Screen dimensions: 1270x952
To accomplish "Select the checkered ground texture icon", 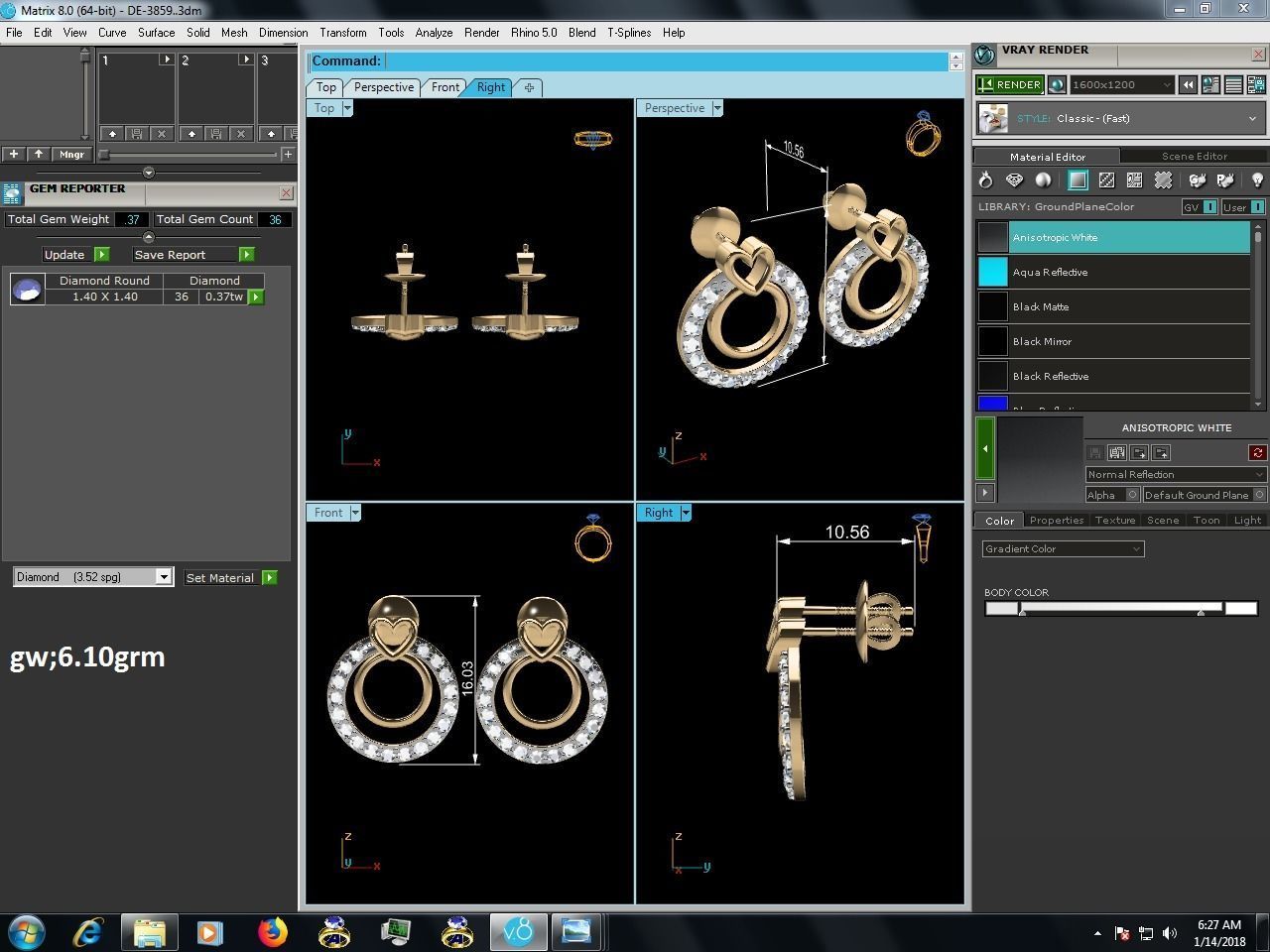I will pyautogui.click(x=1106, y=179).
